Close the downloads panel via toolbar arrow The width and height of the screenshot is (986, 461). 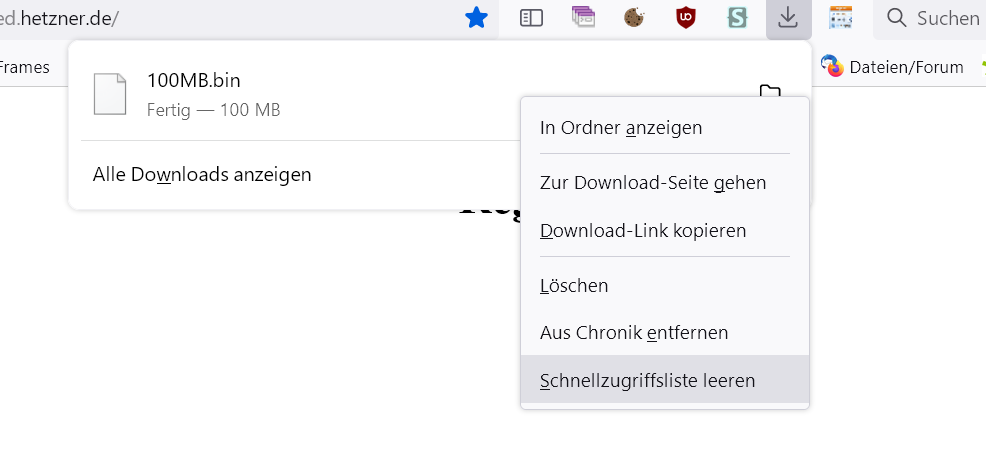(x=788, y=17)
